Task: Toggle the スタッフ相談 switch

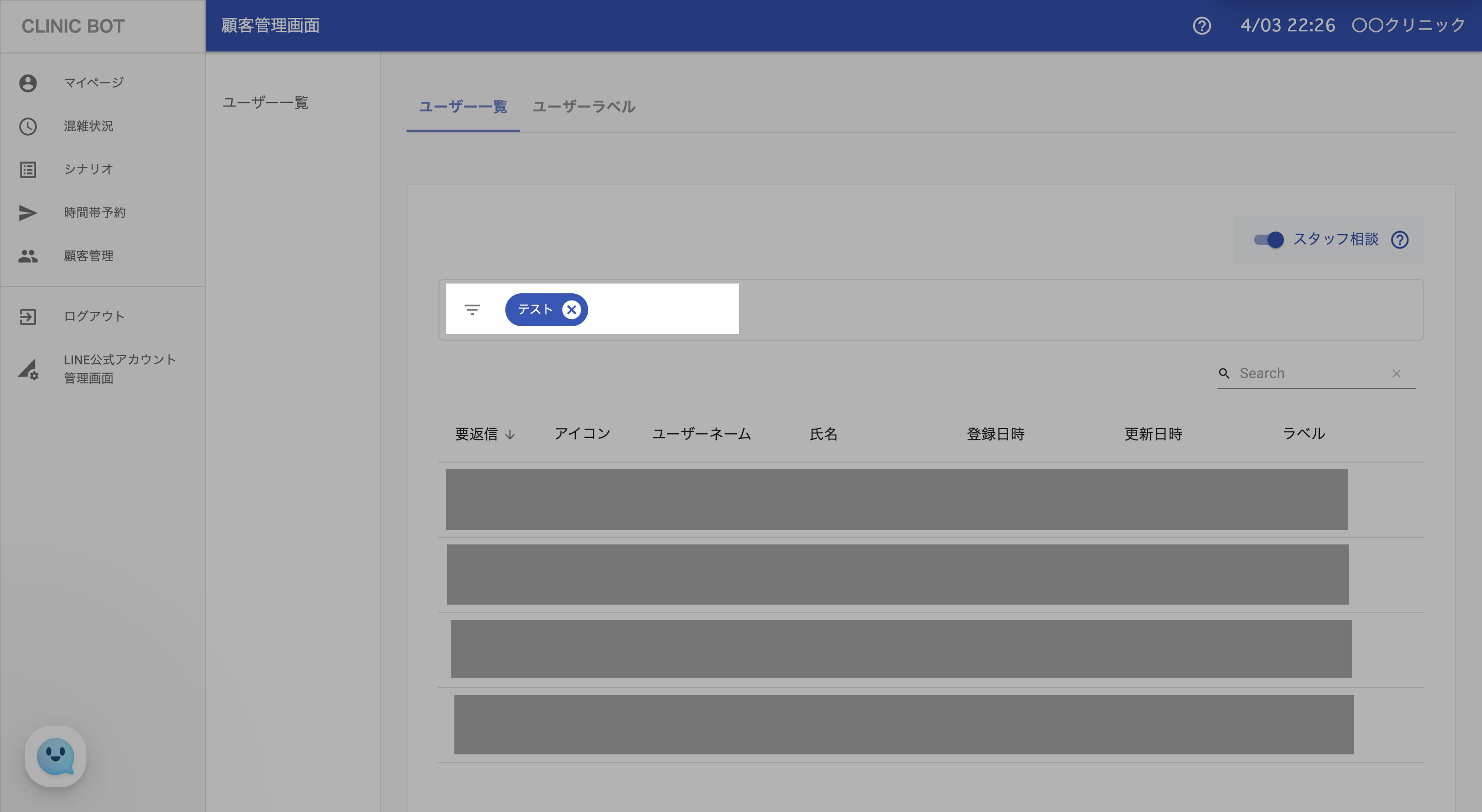Action: click(1268, 239)
